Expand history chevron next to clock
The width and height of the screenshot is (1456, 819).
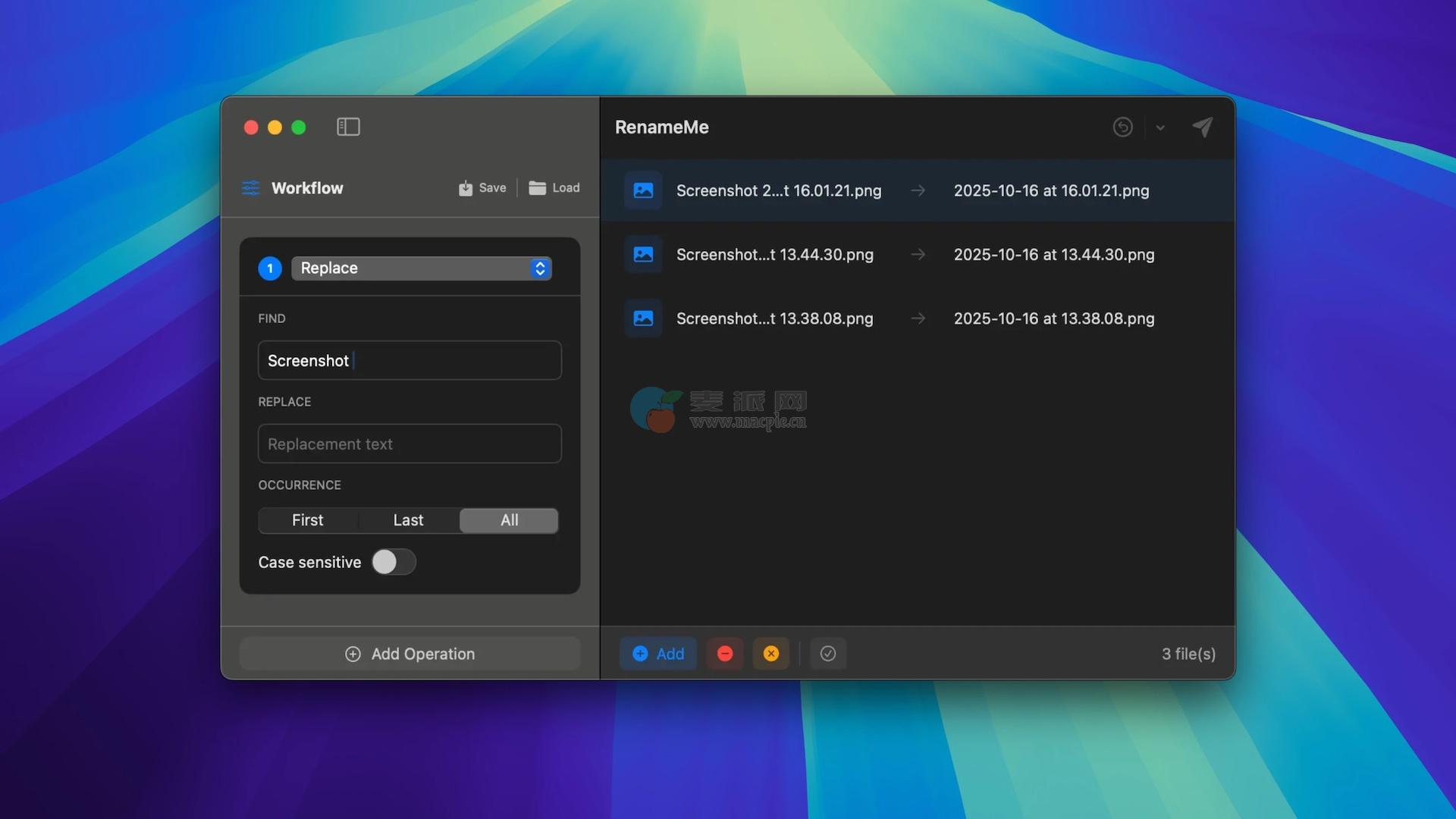click(1160, 127)
